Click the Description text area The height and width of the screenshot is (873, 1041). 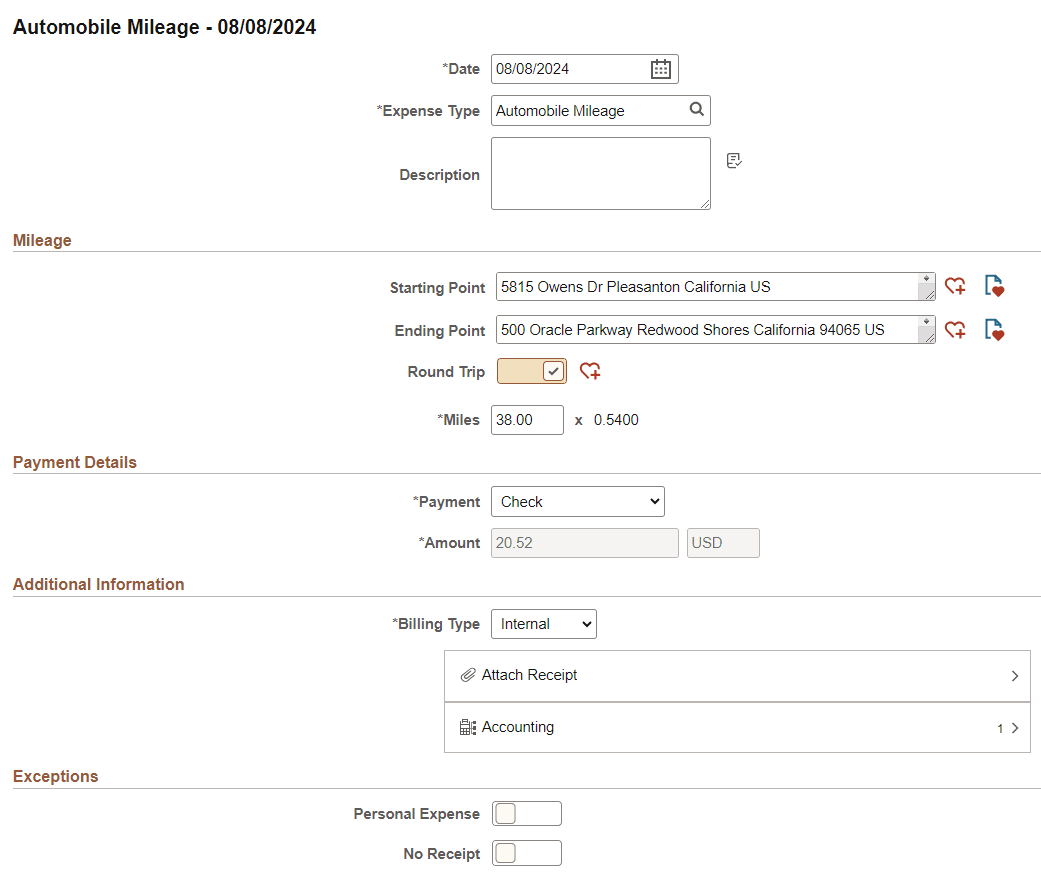click(x=600, y=173)
